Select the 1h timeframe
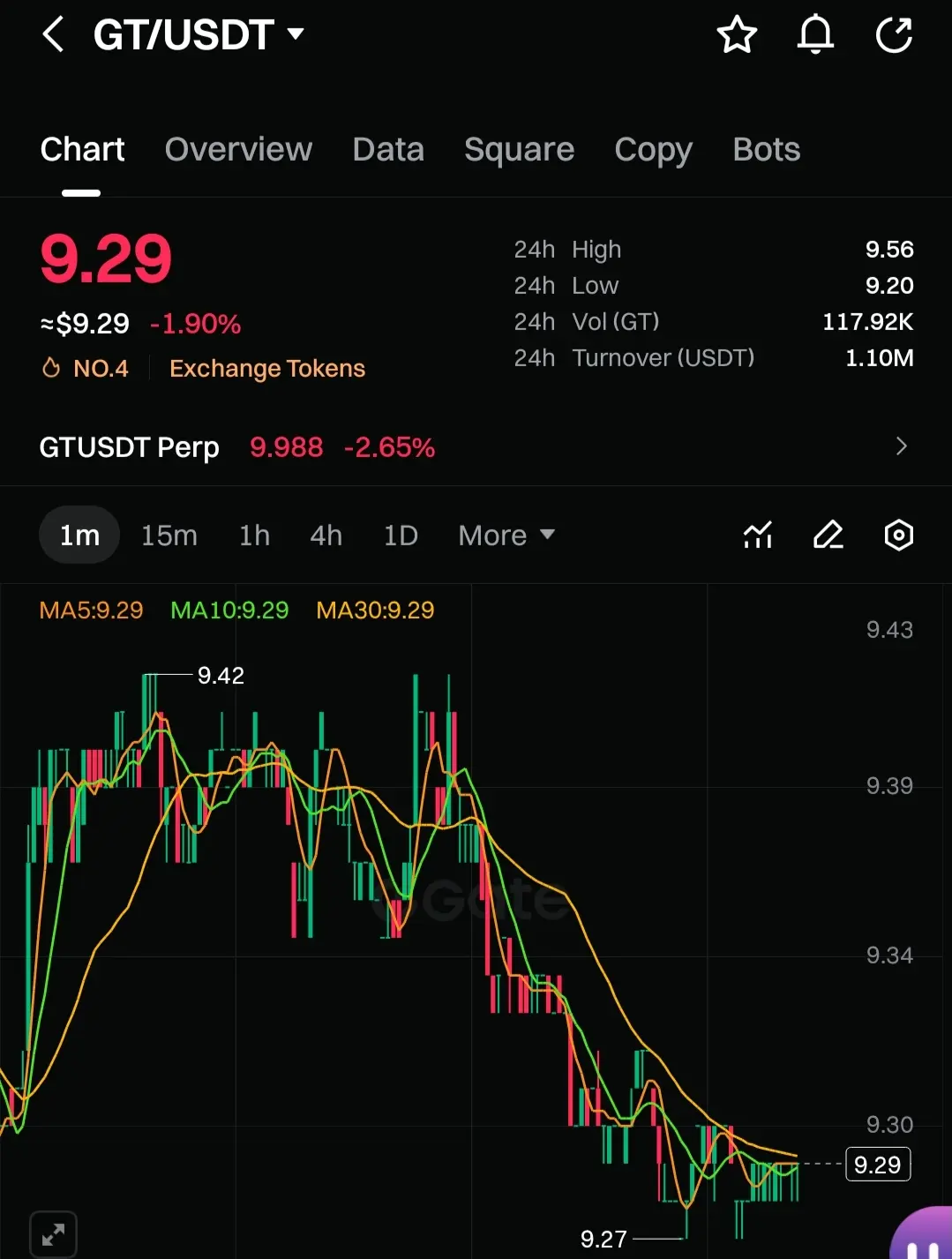The height and width of the screenshot is (1259, 952). point(254,535)
